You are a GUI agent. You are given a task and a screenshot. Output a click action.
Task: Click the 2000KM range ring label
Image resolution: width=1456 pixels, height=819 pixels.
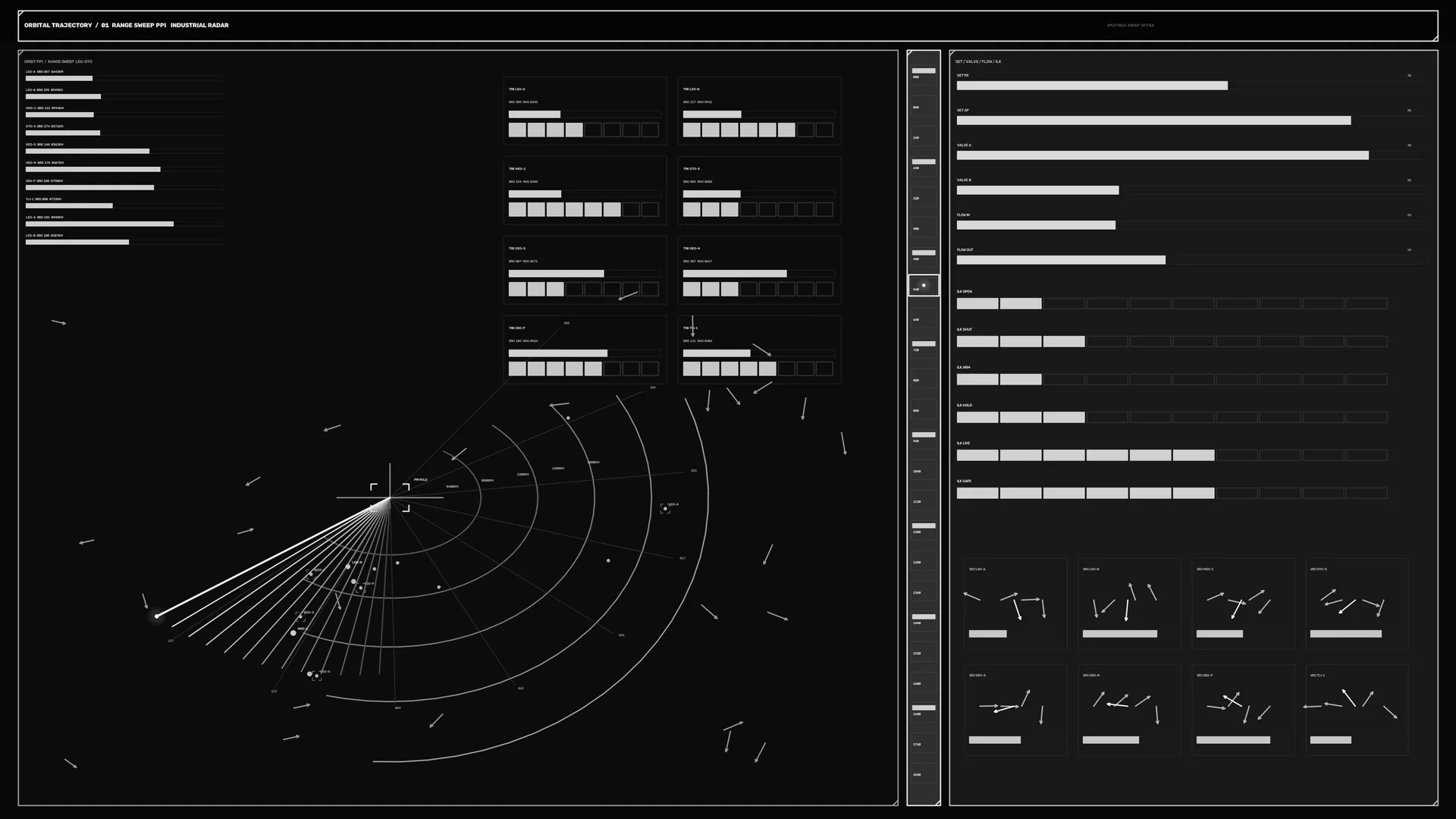(593, 462)
